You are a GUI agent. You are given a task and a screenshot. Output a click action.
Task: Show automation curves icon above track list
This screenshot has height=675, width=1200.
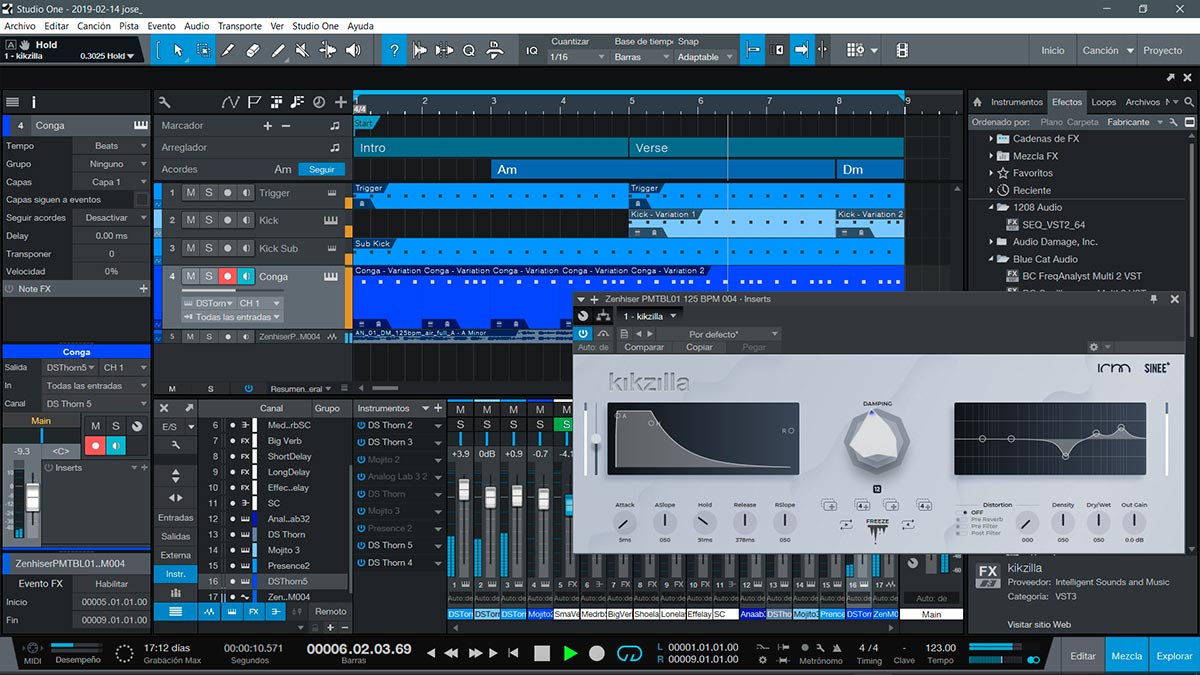[231, 102]
